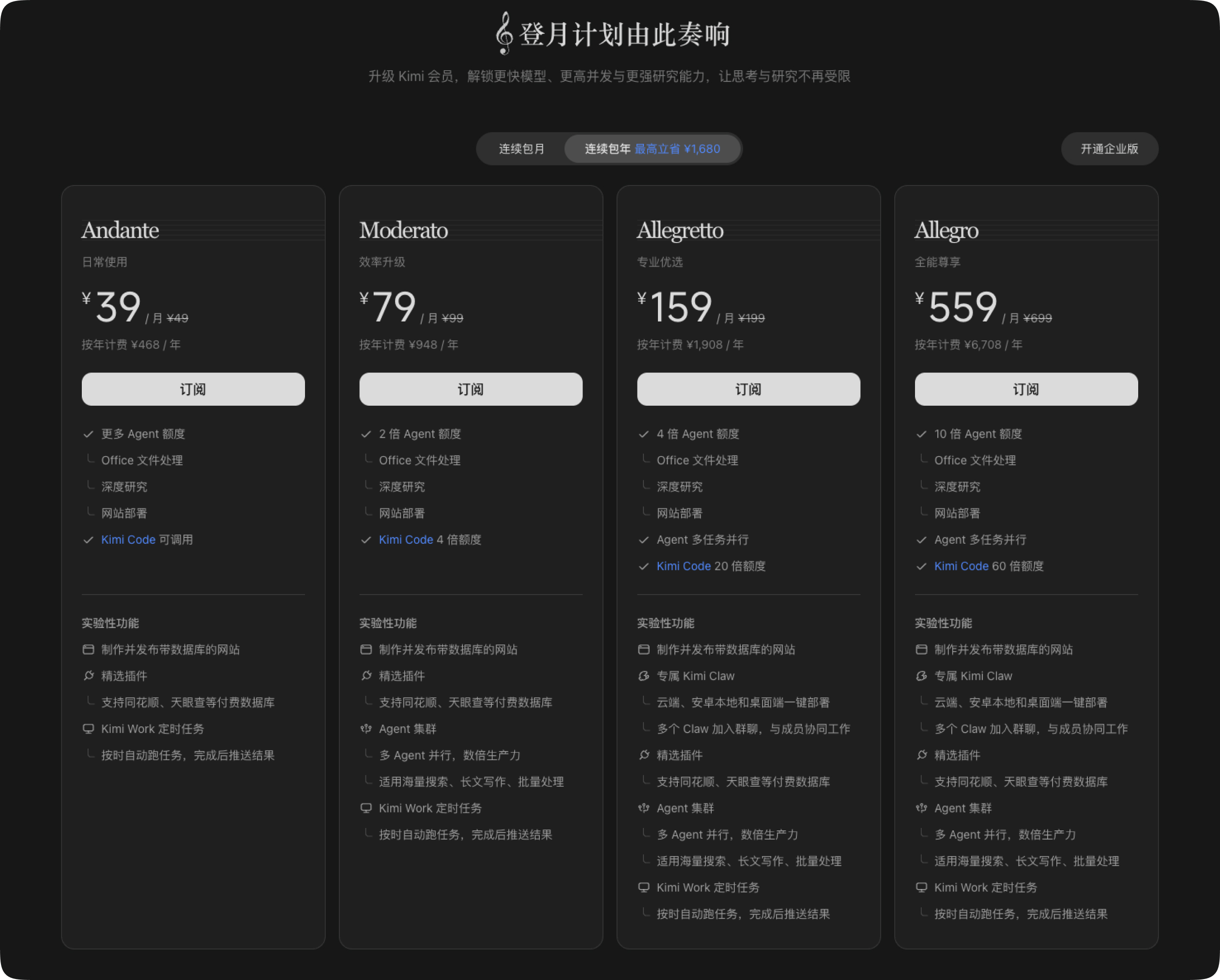The height and width of the screenshot is (980, 1220).
Task: Click Office 文件处理 row in Allegretto card
Action: [x=697, y=460]
